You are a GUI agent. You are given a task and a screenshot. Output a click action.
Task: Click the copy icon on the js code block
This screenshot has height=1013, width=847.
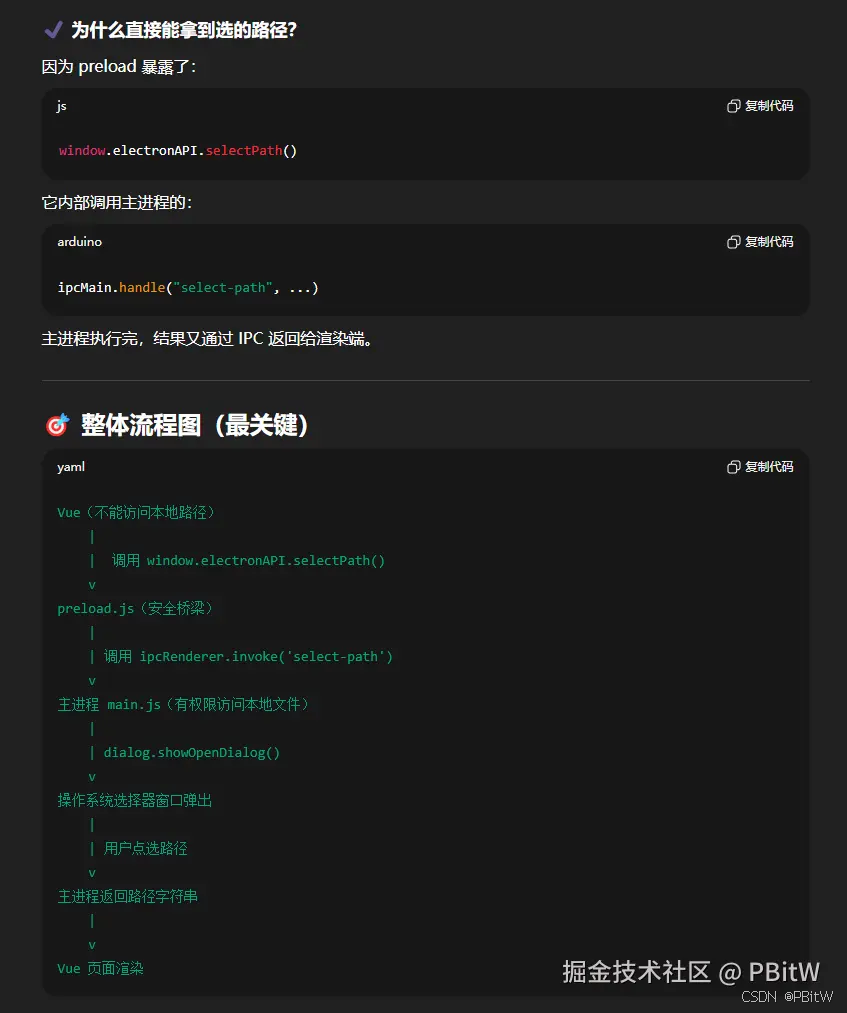click(734, 105)
